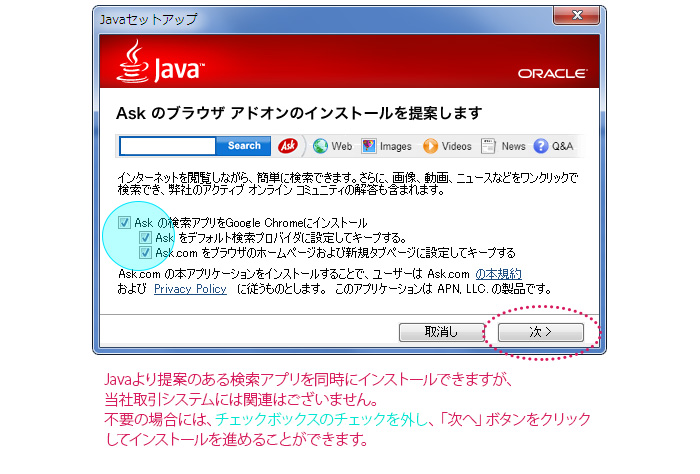This screenshot has height=474, width=700.
Task: Click the Images label in Ask toolbar
Action: point(396,146)
